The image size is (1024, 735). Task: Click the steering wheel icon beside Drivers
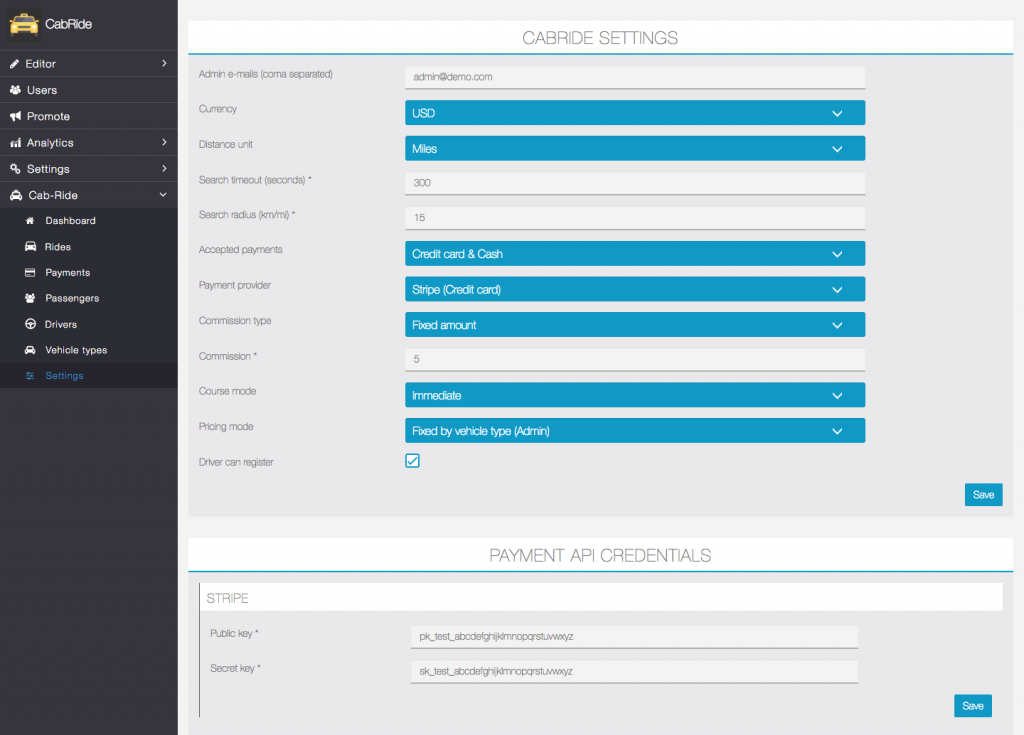[30, 325]
